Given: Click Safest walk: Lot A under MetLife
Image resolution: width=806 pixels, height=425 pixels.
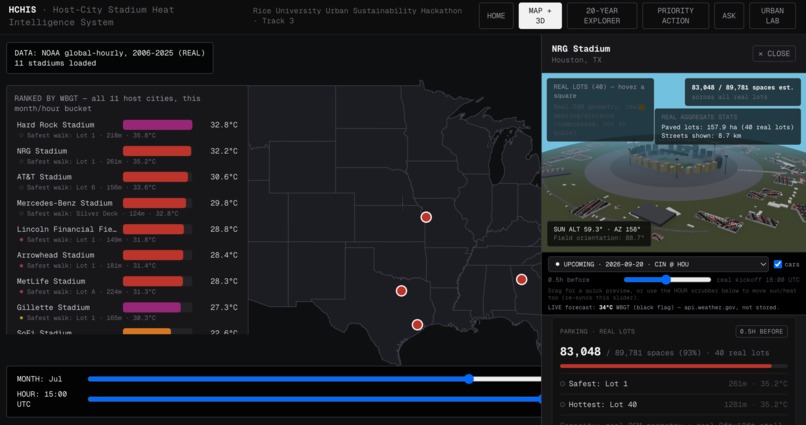Looking at the screenshot, I should click(x=91, y=292).
